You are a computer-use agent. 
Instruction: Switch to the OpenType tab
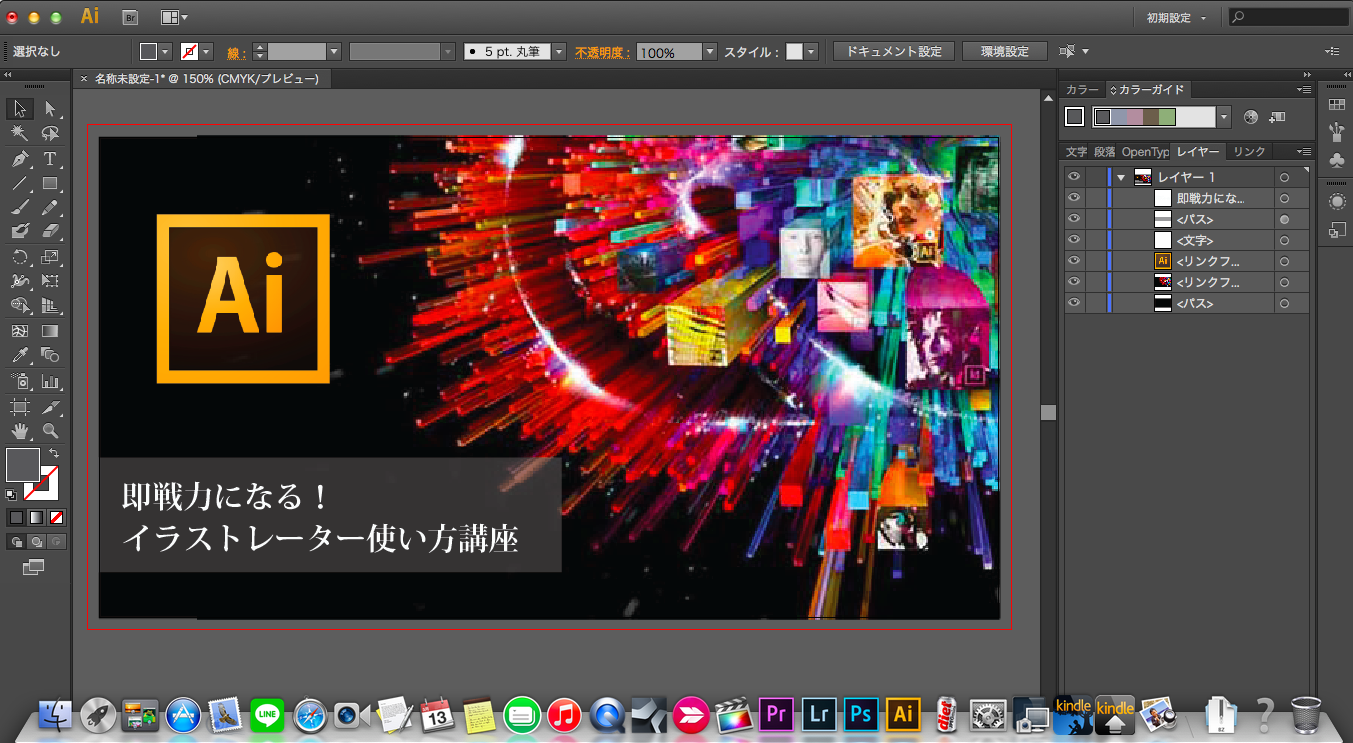[1145, 152]
